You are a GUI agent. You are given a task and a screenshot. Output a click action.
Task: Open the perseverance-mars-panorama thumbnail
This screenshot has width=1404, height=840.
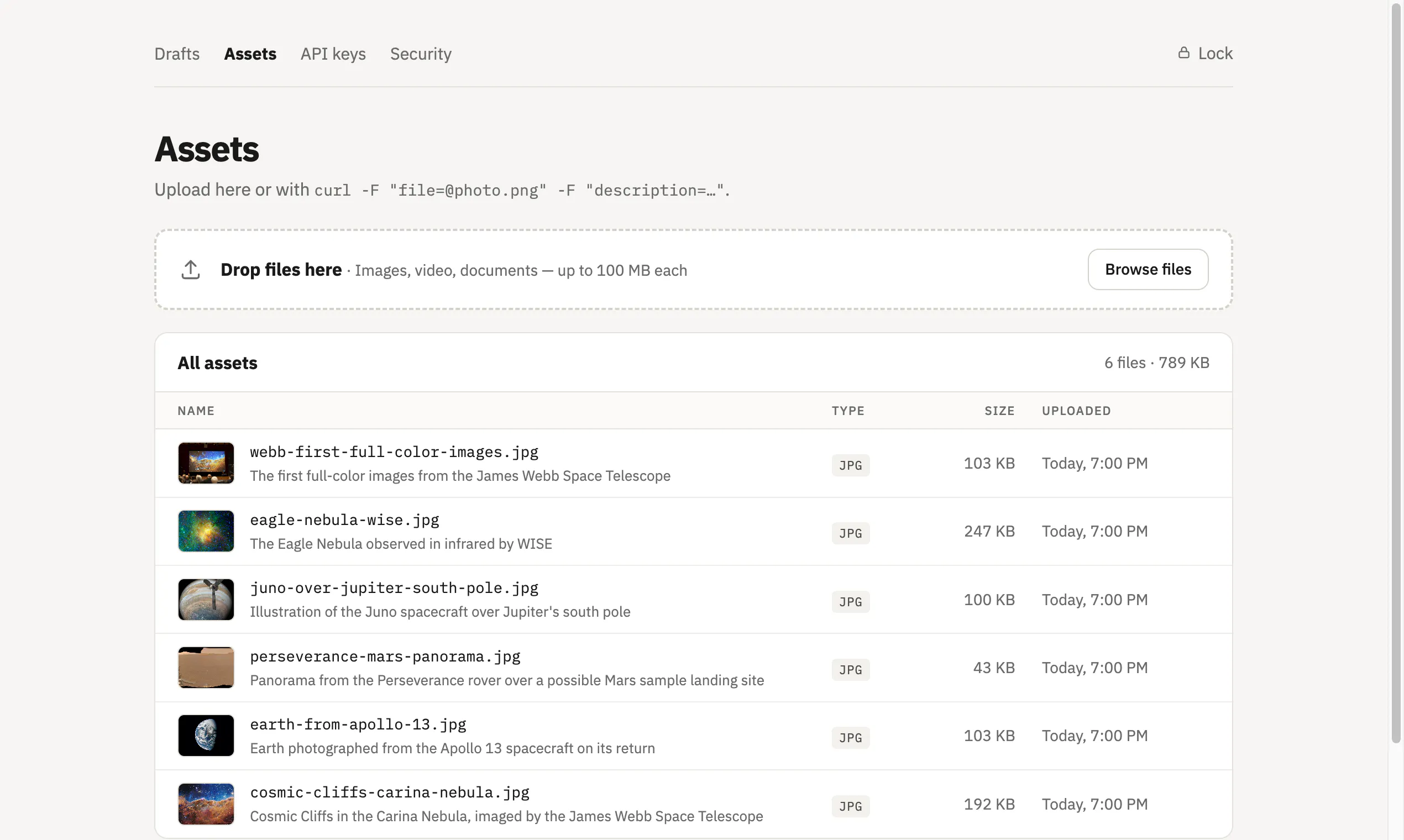tap(206, 668)
